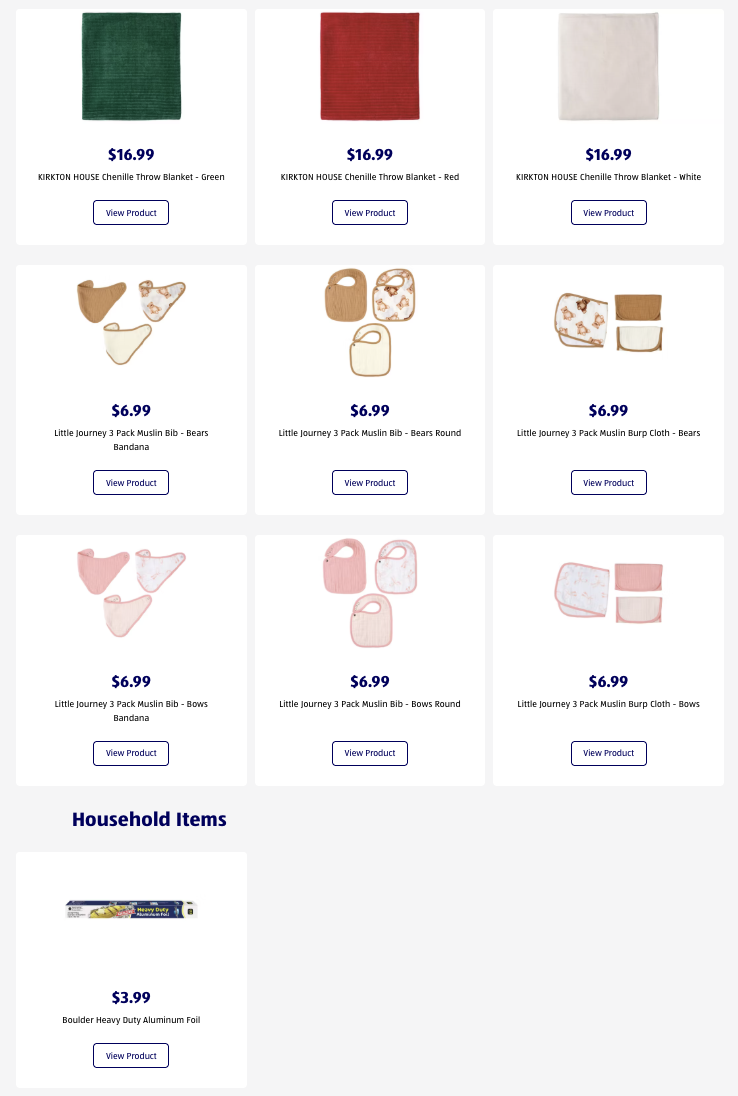View product for Muslin Bib Bows Bandana
738x1096 pixels.
[x=131, y=753]
